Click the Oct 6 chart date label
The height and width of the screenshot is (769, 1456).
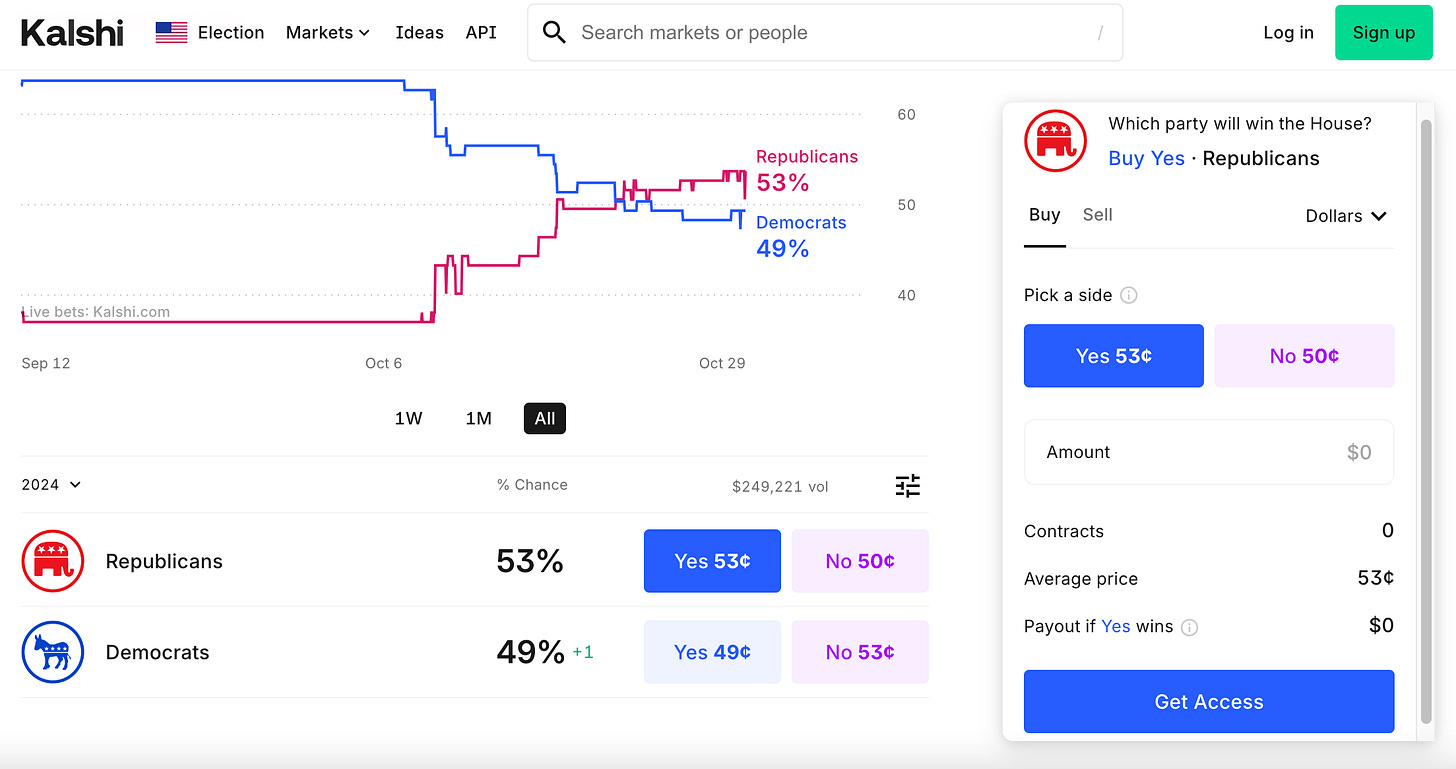pyautogui.click(x=383, y=363)
